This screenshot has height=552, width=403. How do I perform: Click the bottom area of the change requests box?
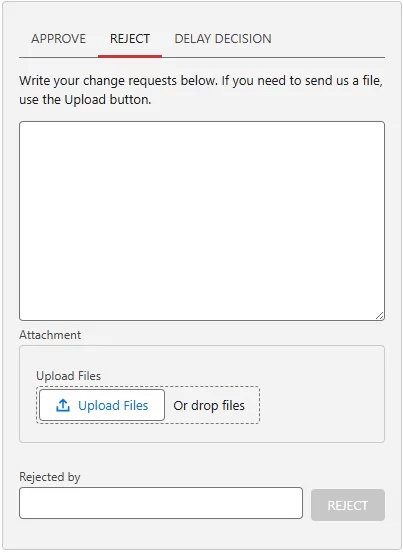click(202, 303)
